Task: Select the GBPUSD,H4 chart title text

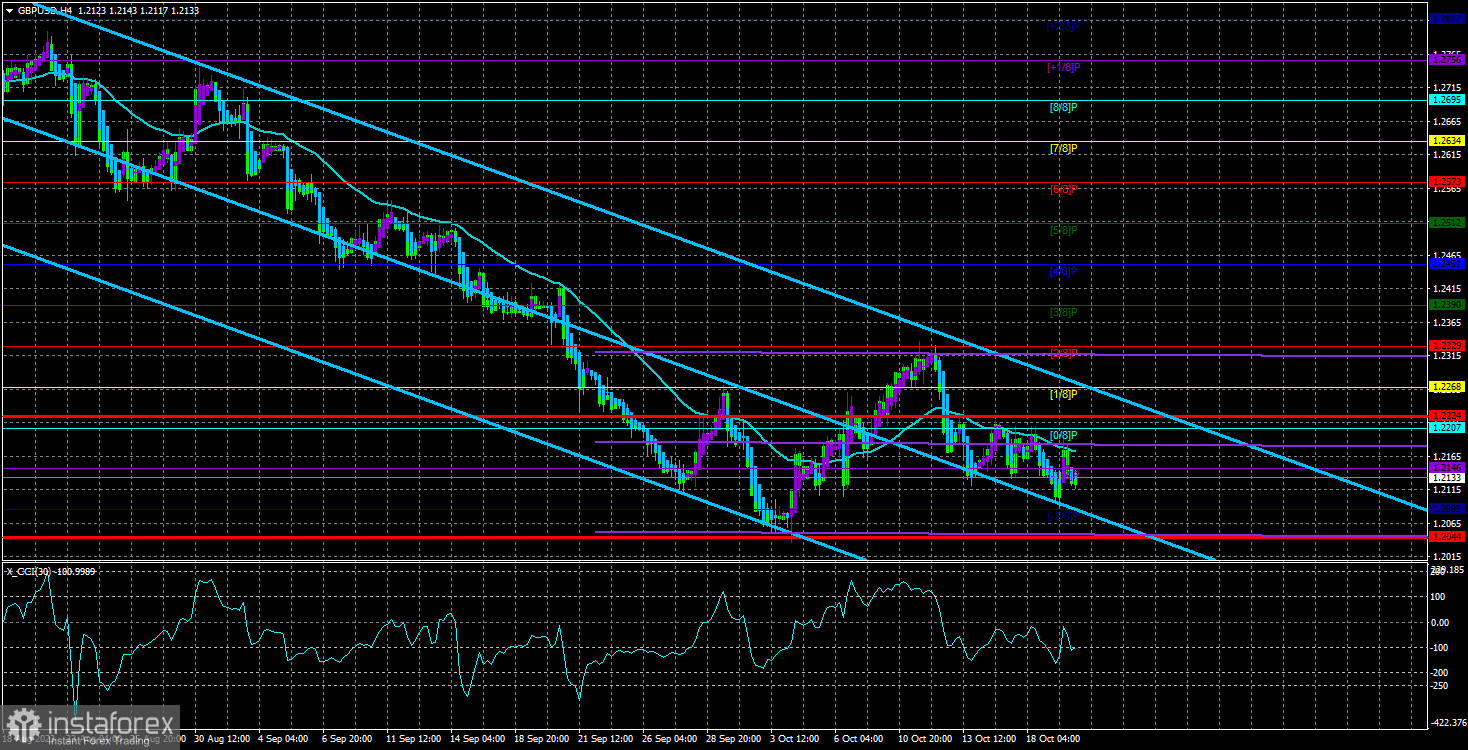Action: click(x=44, y=11)
